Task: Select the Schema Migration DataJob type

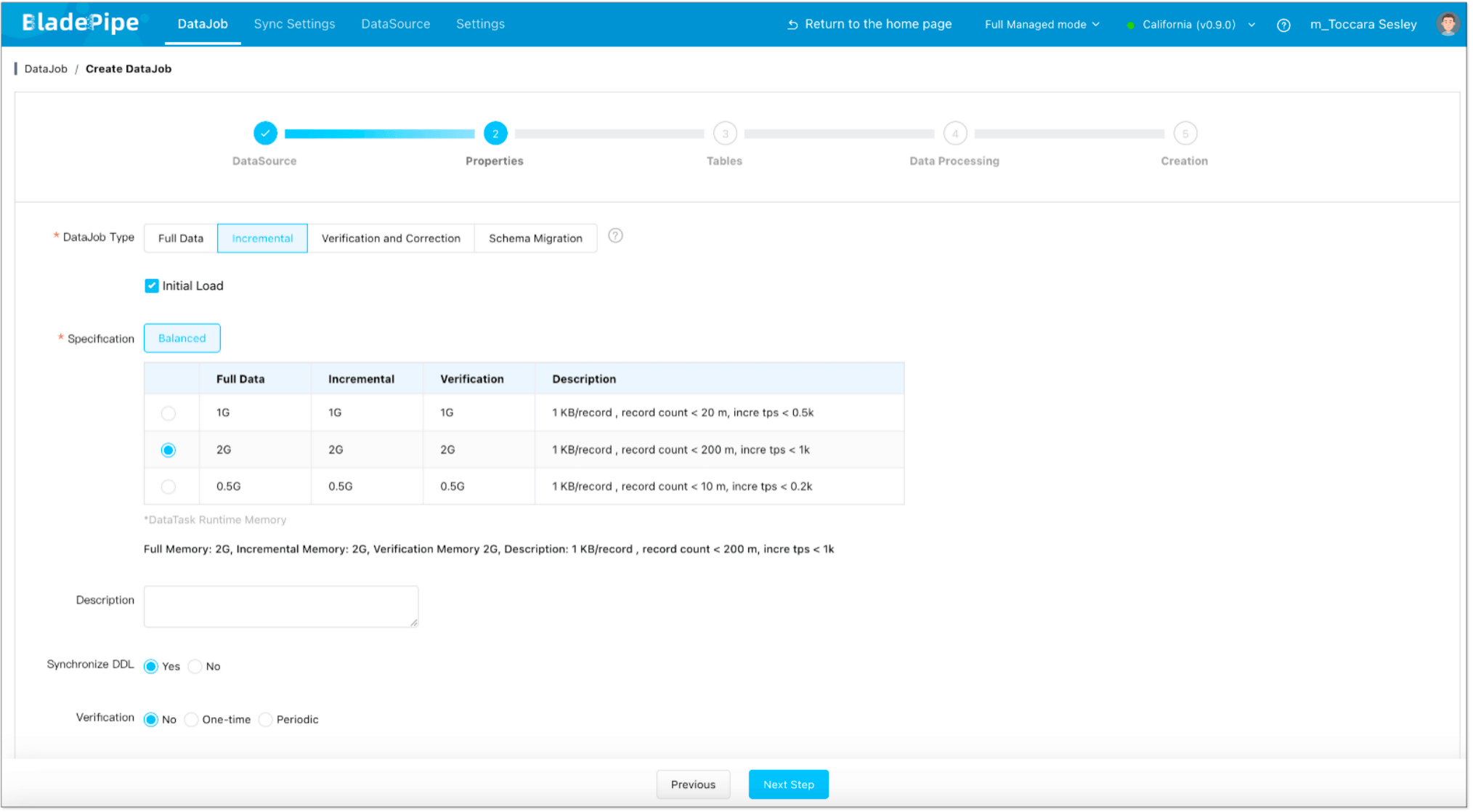Action: pyautogui.click(x=535, y=238)
